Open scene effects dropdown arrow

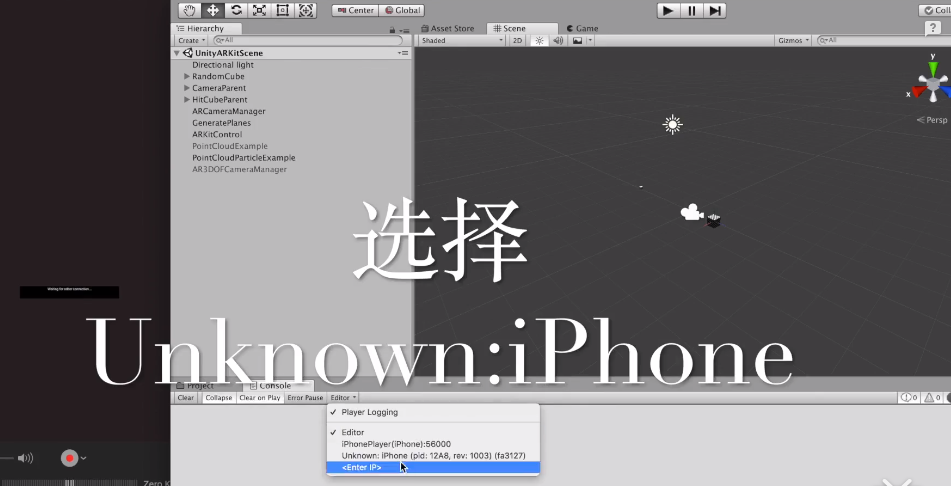click(590, 41)
